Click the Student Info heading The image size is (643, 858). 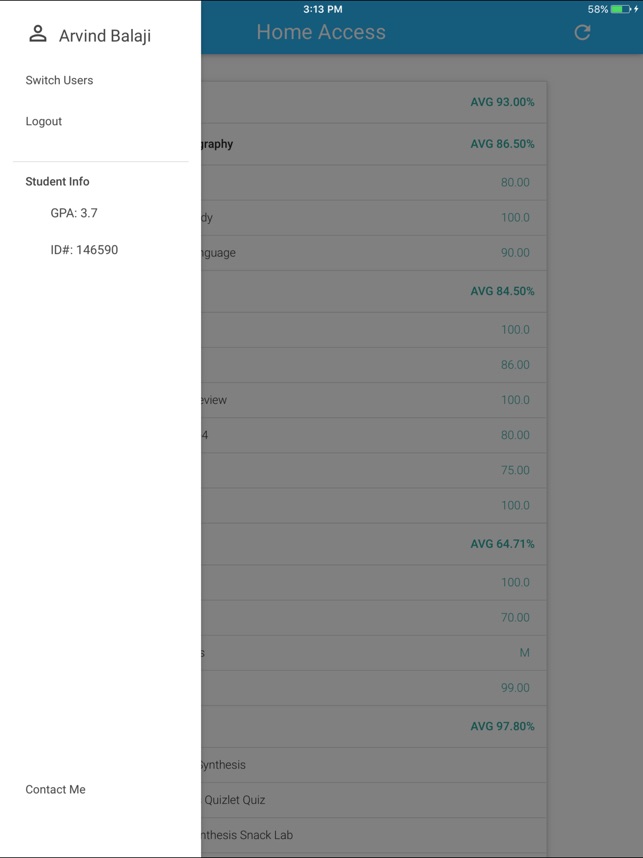57,182
